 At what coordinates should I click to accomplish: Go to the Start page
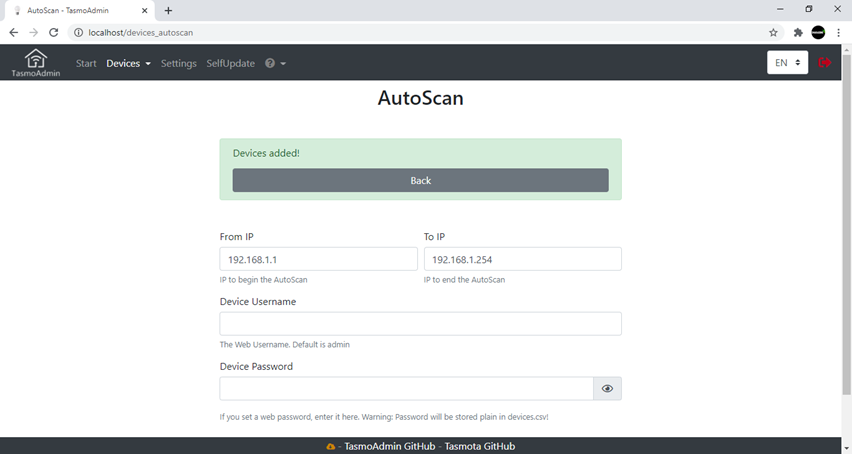pos(86,63)
